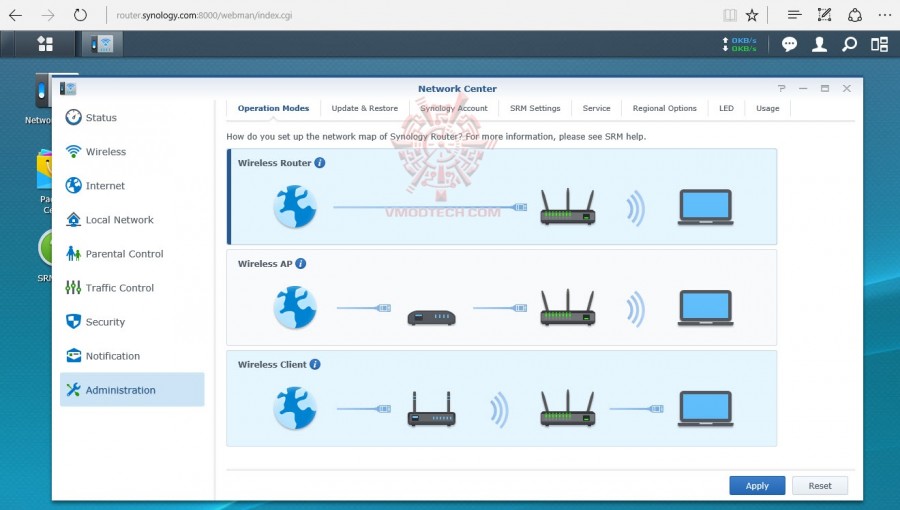Switch to the LED tab
Screen dimensions: 900x510
tap(726, 108)
